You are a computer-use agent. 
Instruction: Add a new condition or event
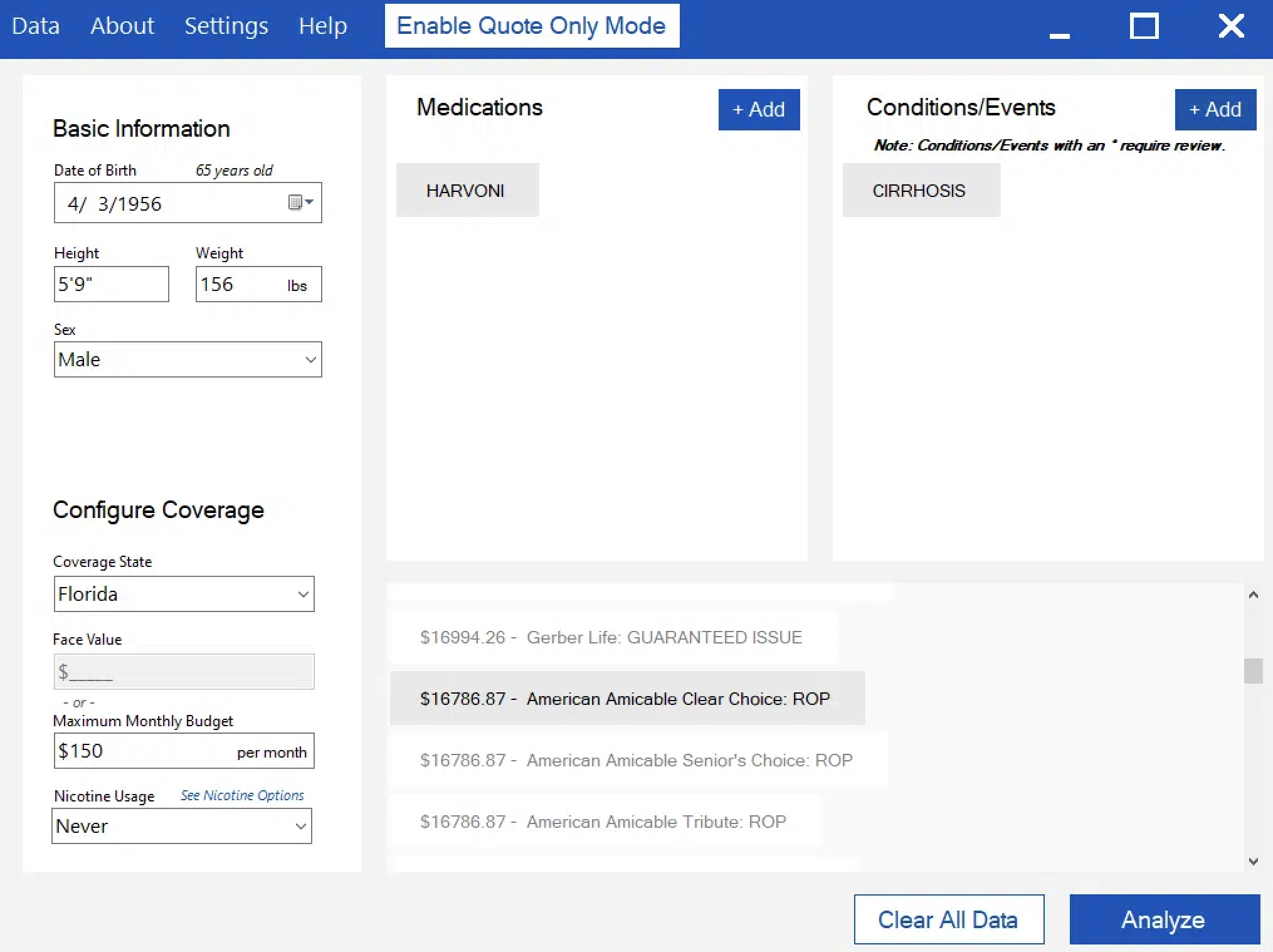(1215, 110)
